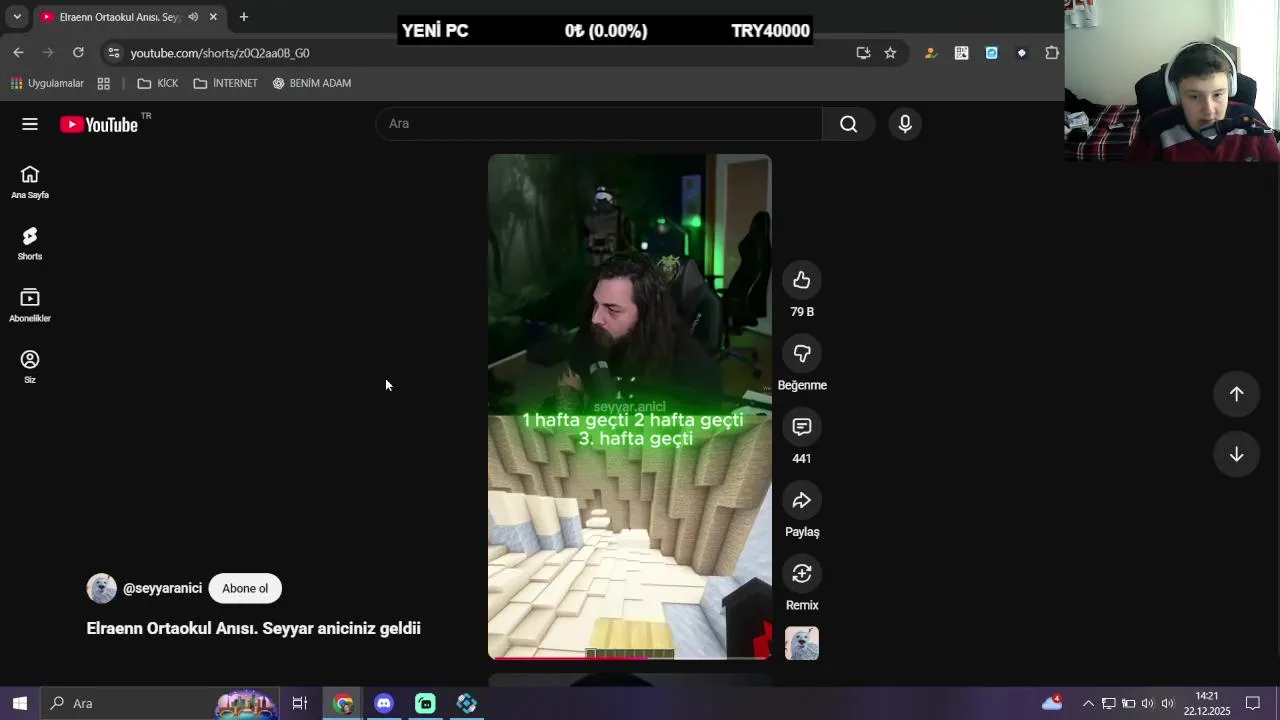
Task: Open Abonelikler in the left sidebar
Action: (x=30, y=306)
